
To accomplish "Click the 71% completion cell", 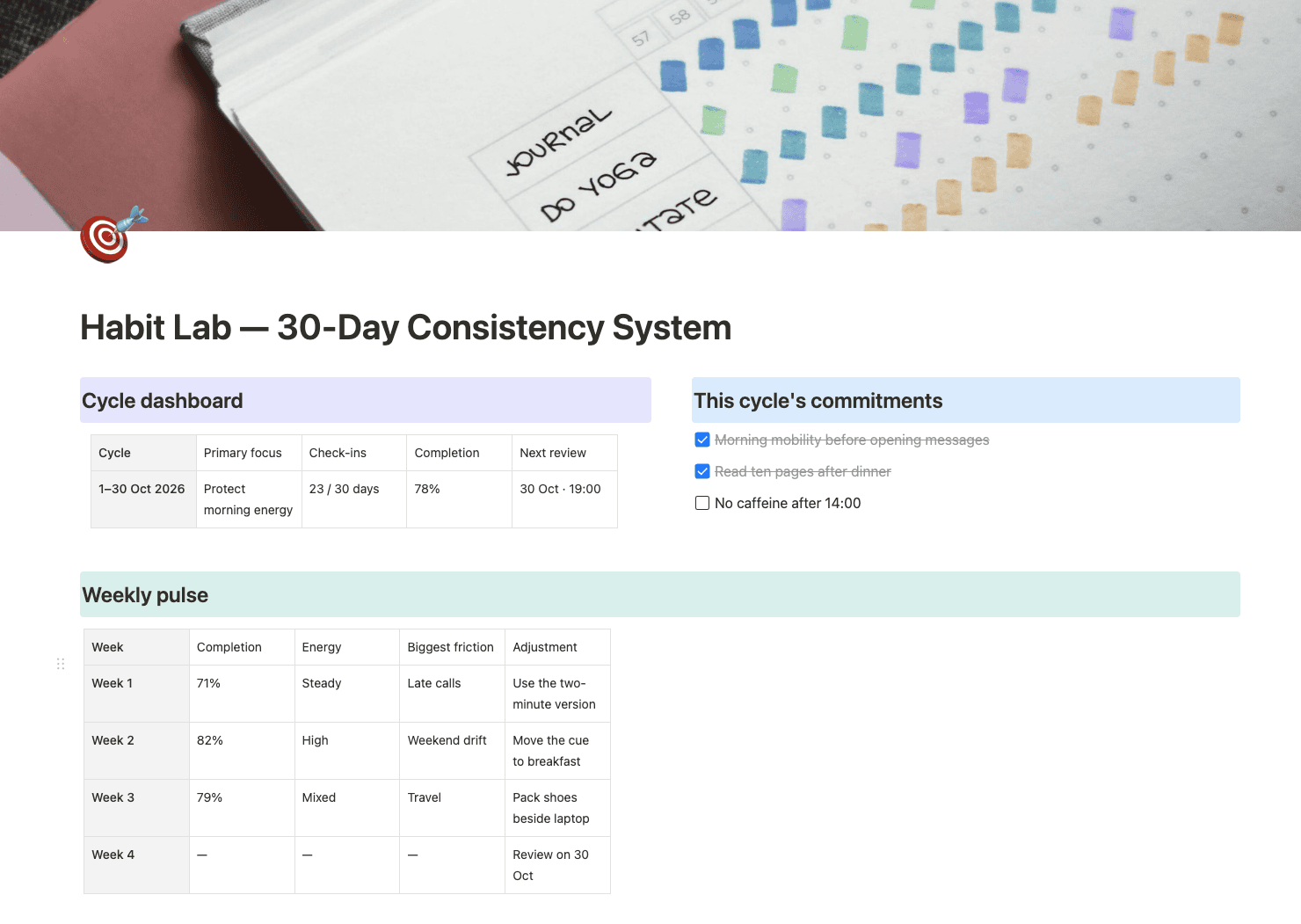I will (x=242, y=694).
